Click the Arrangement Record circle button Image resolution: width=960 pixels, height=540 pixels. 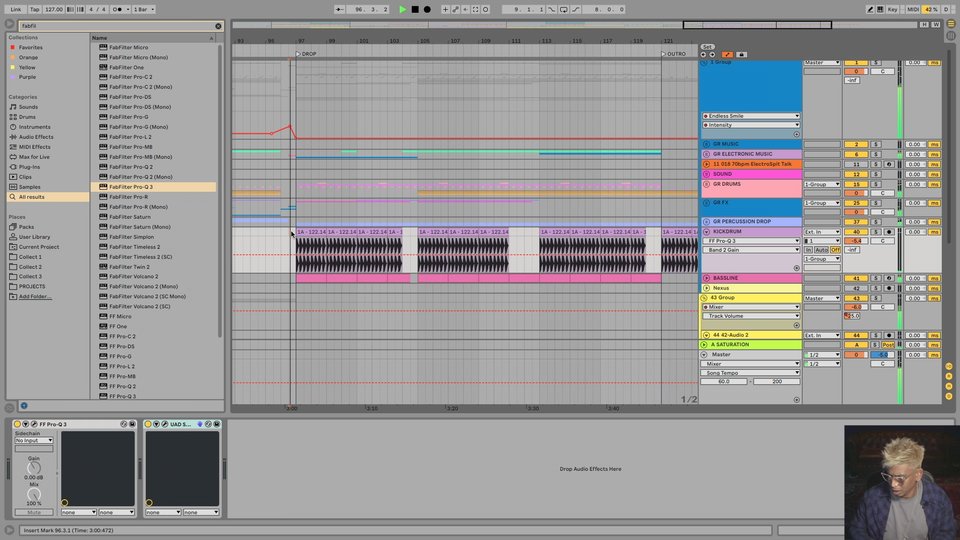click(427, 9)
